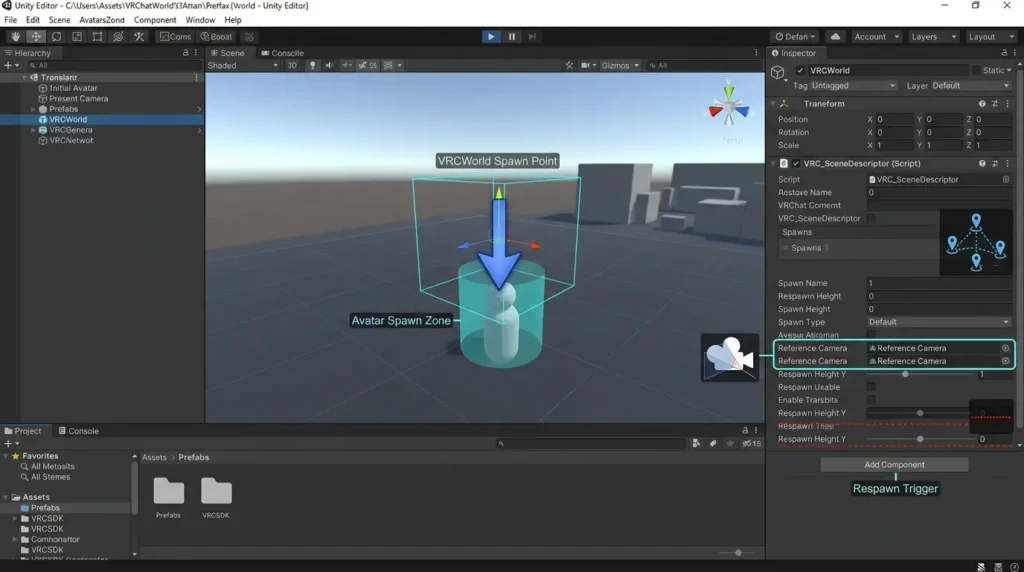Viewport: 1024px width, 572px height.
Task: Select the Rotate tool
Action: [x=56, y=37]
